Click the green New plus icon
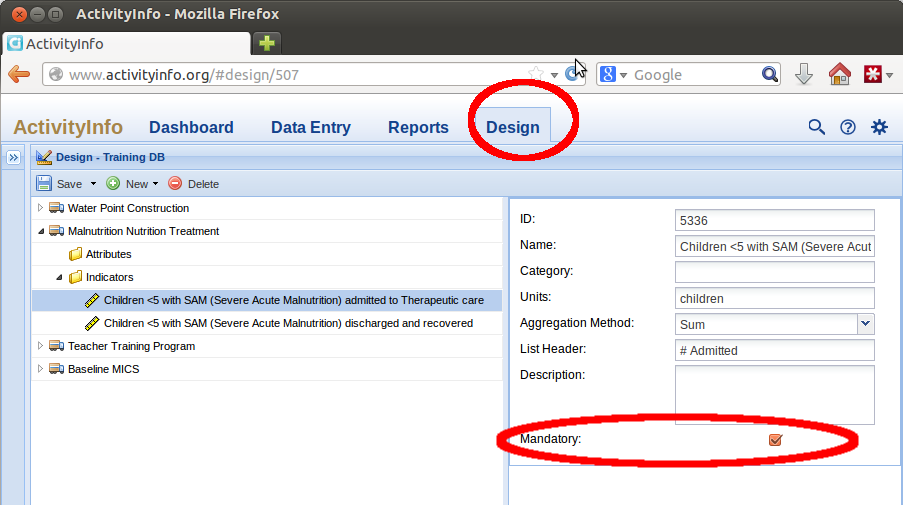903x505 pixels. tap(113, 184)
